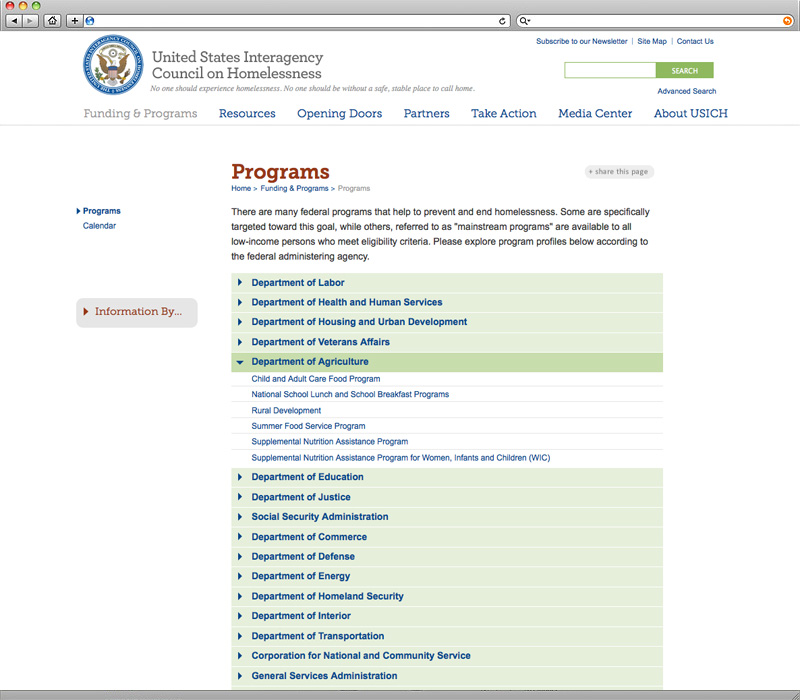Expand Department of Homeland Security section

pos(447,596)
